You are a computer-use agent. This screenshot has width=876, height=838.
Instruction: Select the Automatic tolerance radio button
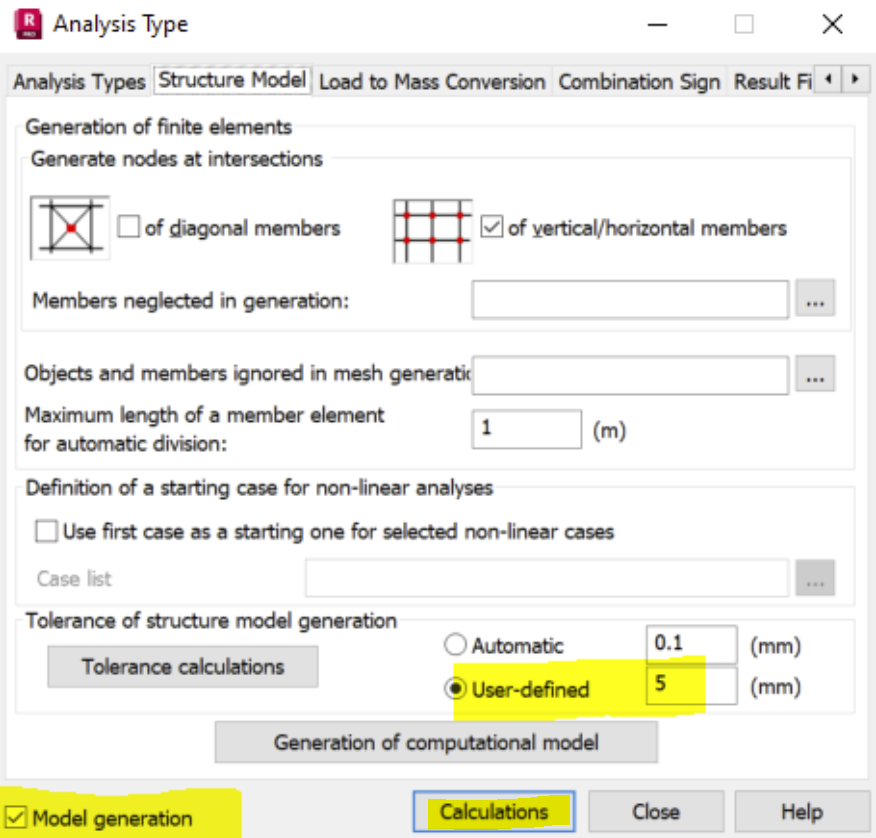click(455, 646)
